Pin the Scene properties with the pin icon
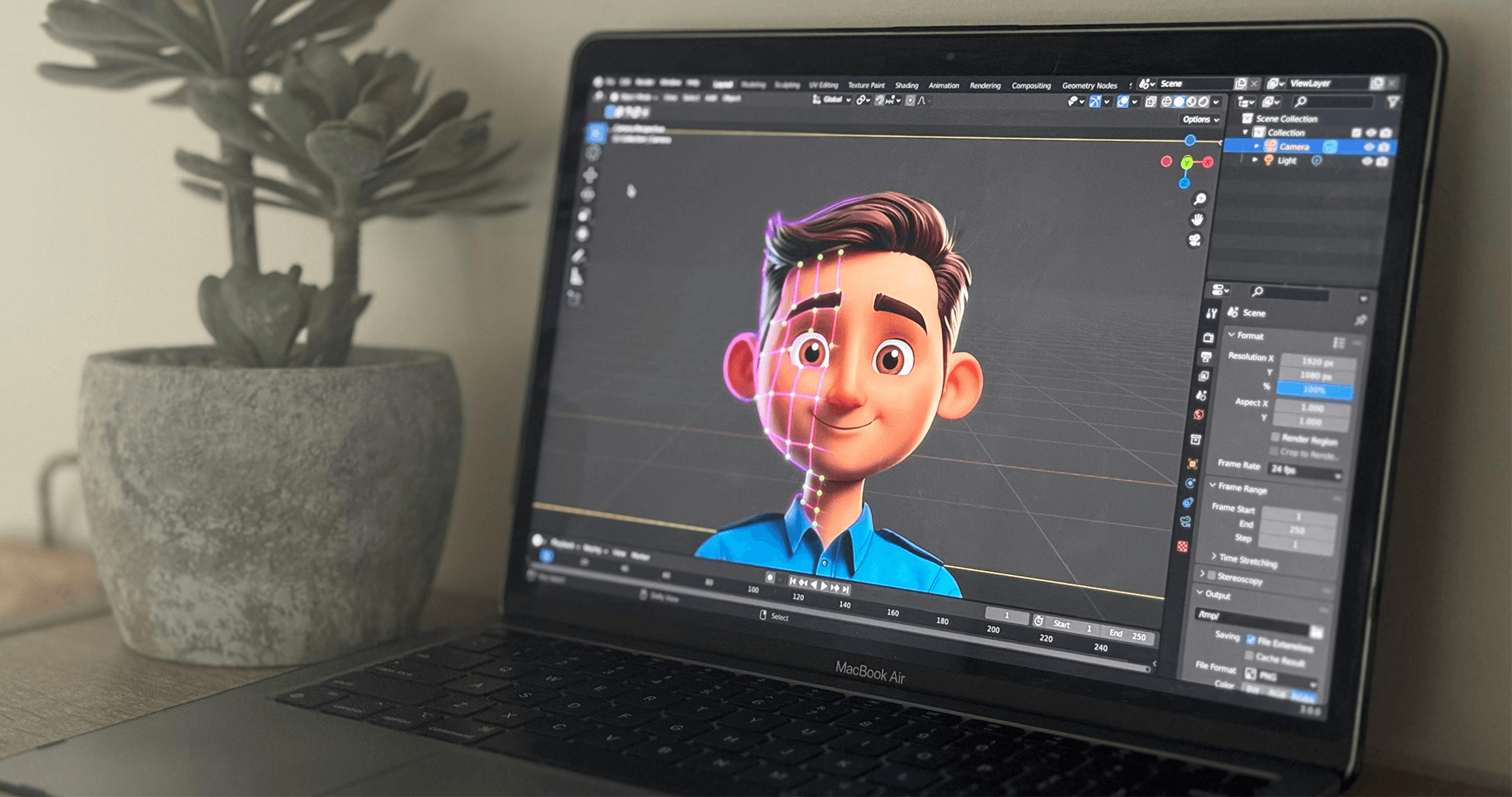The height and width of the screenshot is (797, 1512). [1360, 320]
